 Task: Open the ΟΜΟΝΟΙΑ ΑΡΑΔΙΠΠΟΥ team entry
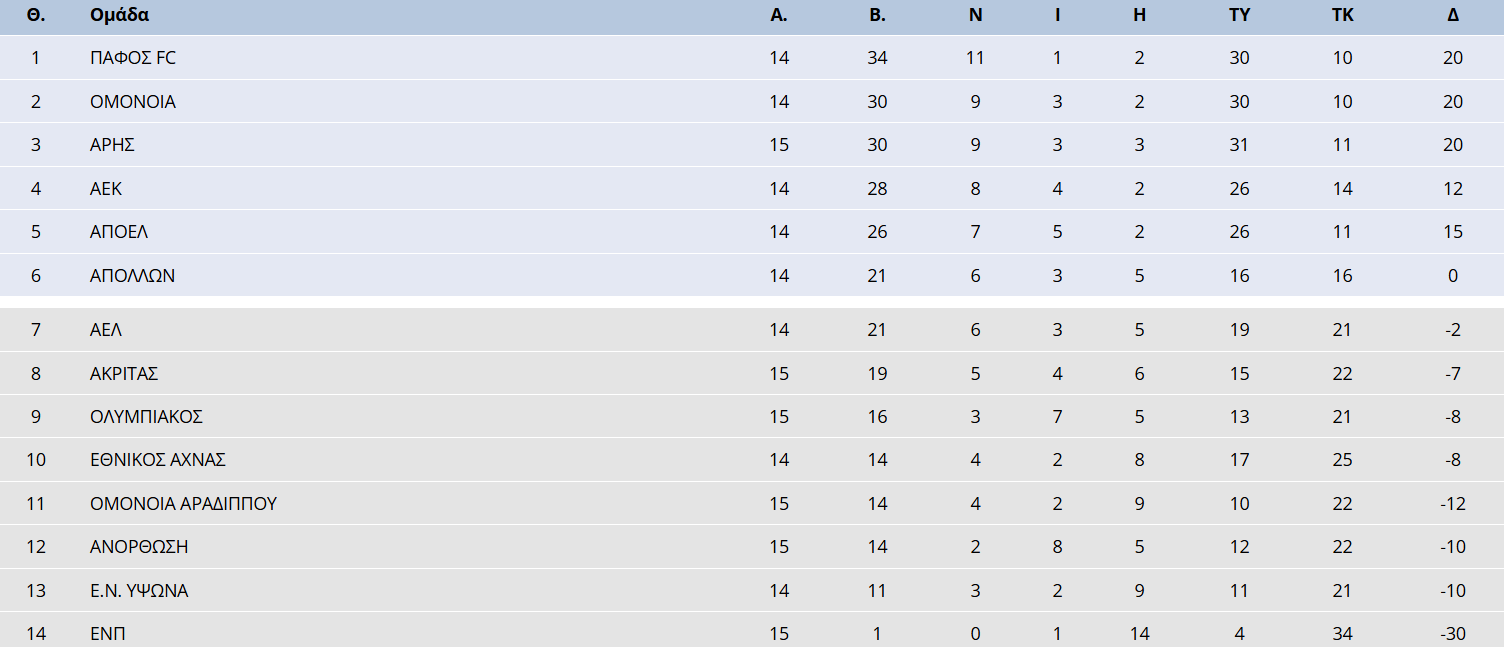(x=183, y=504)
